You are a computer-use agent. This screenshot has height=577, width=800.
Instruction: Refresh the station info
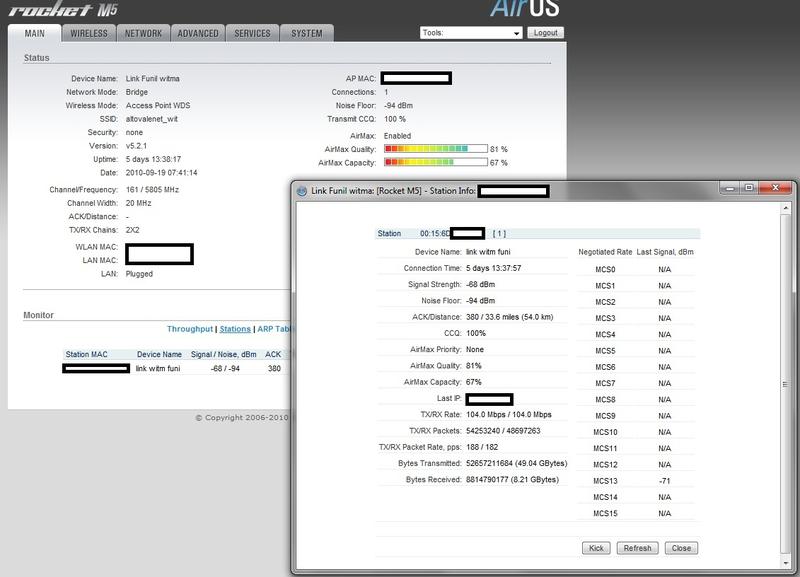click(637, 548)
